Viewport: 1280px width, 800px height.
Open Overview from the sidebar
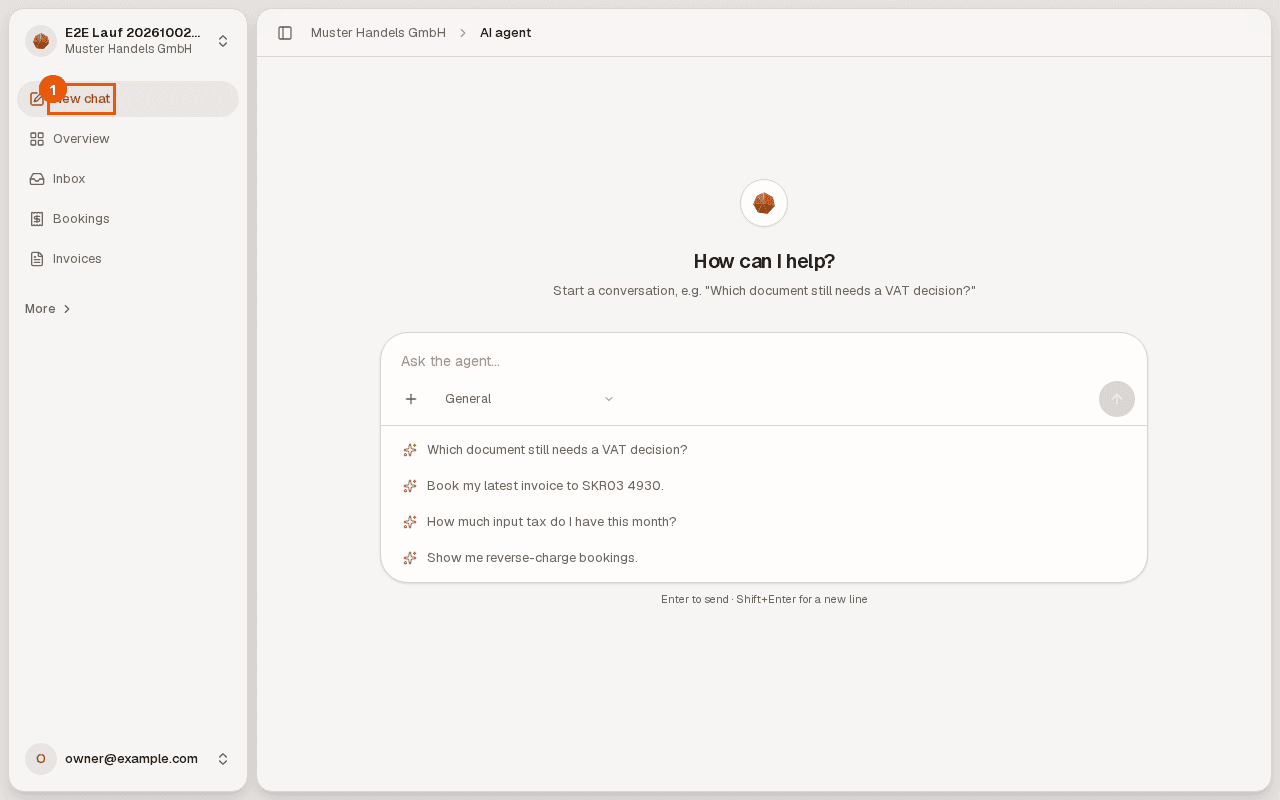tap(128, 139)
